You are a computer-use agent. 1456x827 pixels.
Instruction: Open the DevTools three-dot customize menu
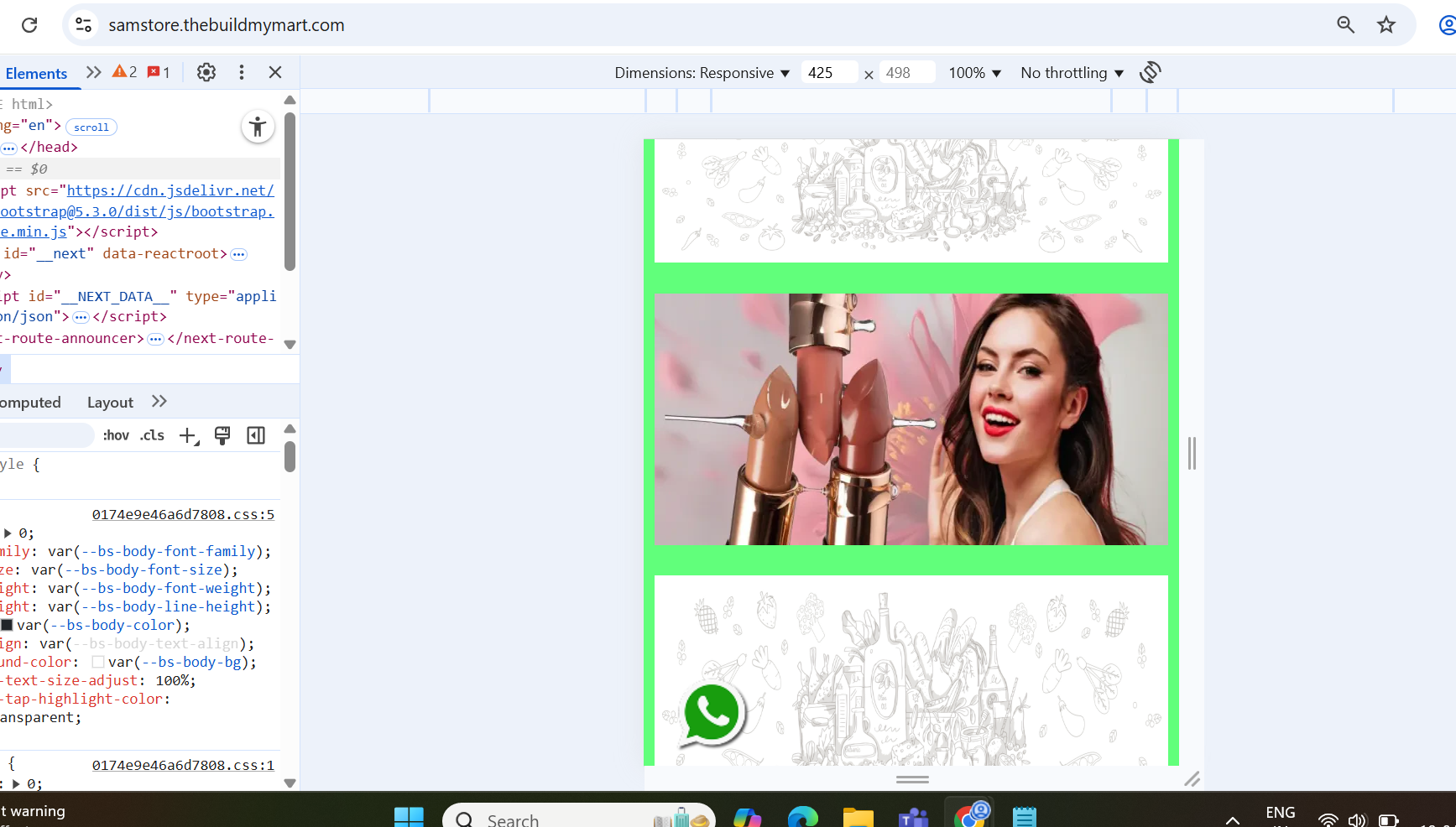tap(242, 72)
